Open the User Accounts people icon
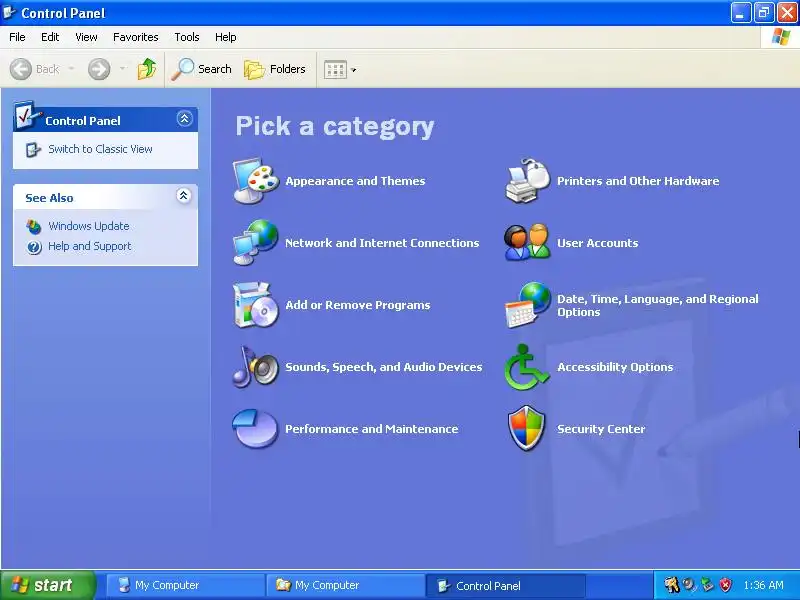This screenshot has height=600, width=800. tap(528, 243)
